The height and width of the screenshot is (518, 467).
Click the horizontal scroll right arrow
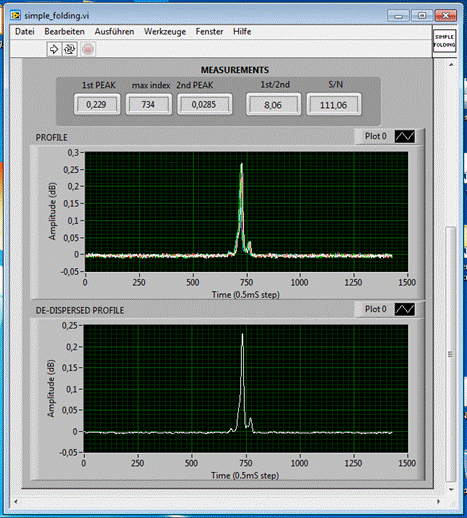coord(439,501)
